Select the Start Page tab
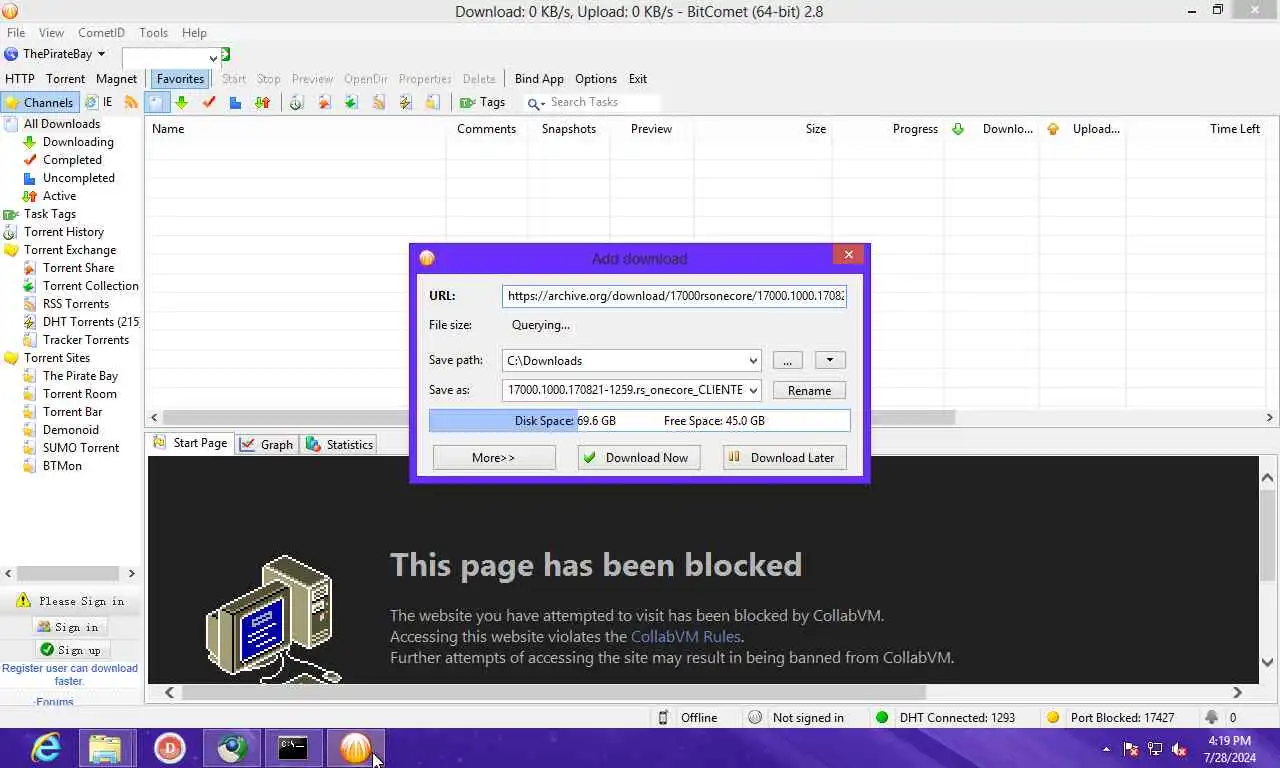Image resolution: width=1280 pixels, height=768 pixels. [190, 443]
